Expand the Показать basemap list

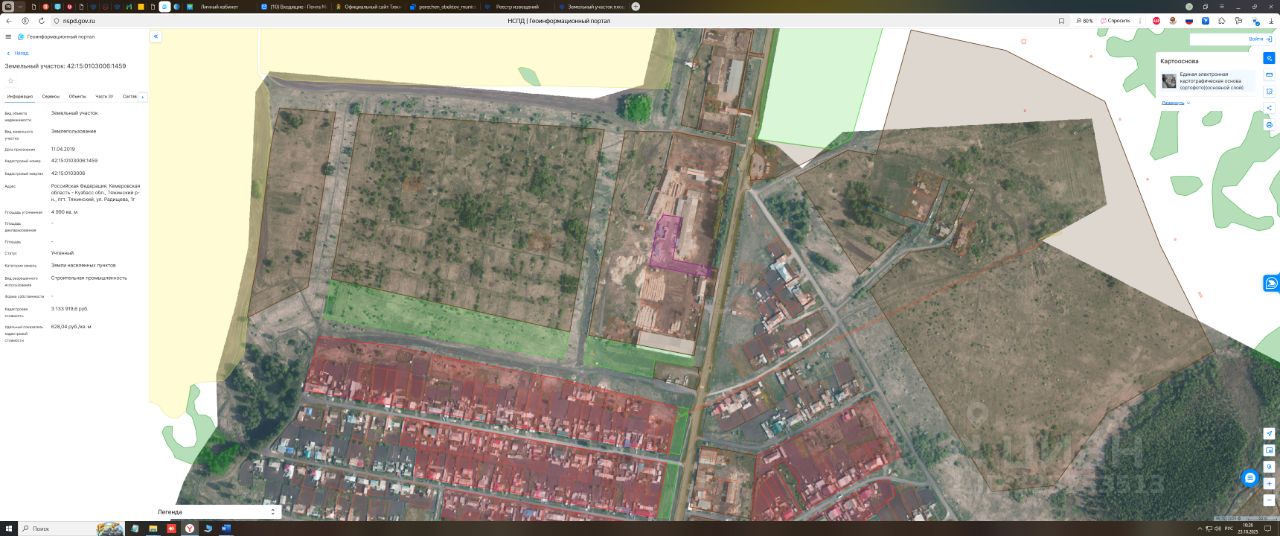click(x=1174, y=102)
